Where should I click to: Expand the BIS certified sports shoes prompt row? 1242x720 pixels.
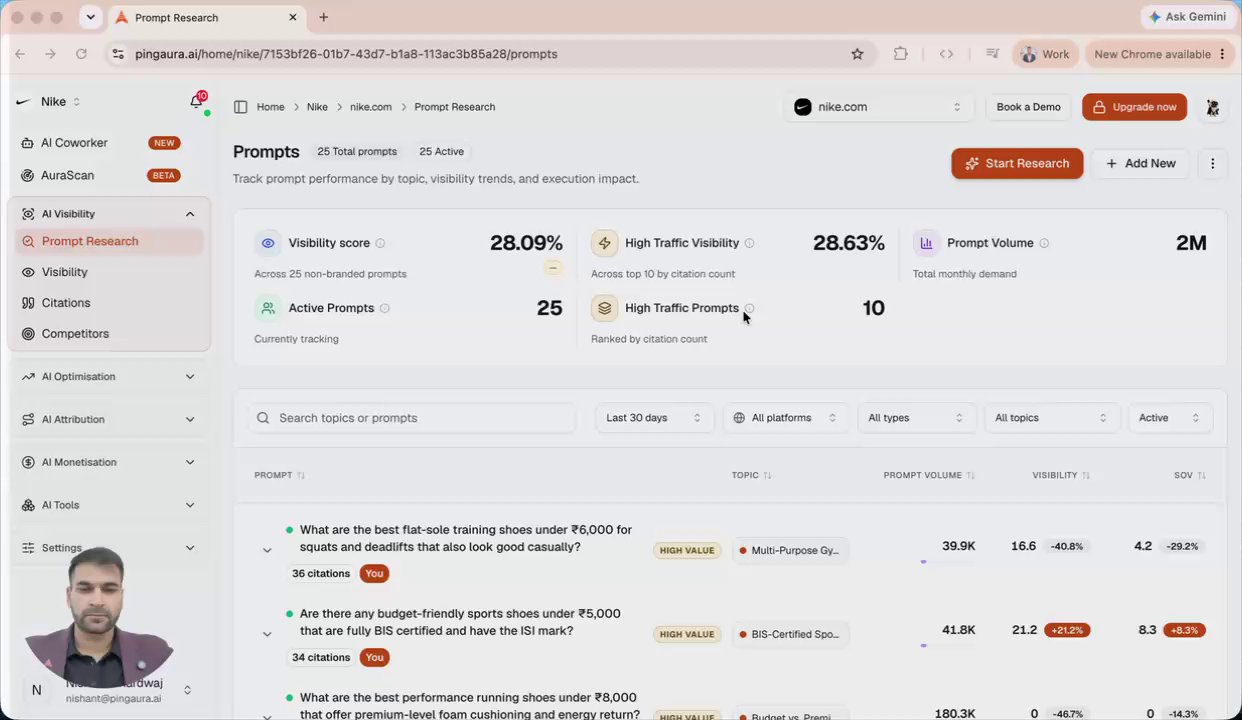pyautogui.click(x=267, y=634)
